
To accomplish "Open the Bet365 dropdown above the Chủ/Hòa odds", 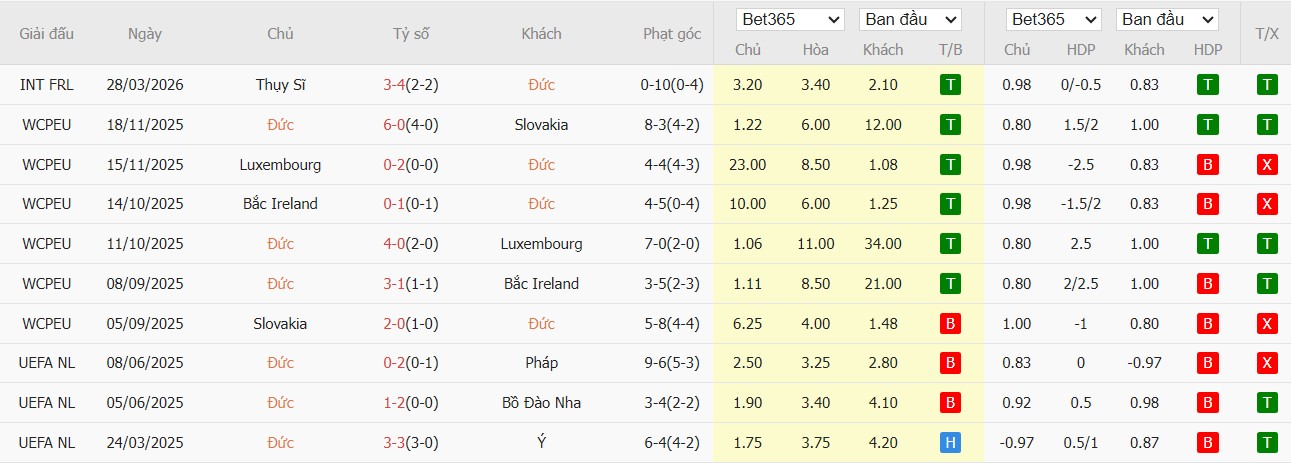I will click(x=790, y=20).
